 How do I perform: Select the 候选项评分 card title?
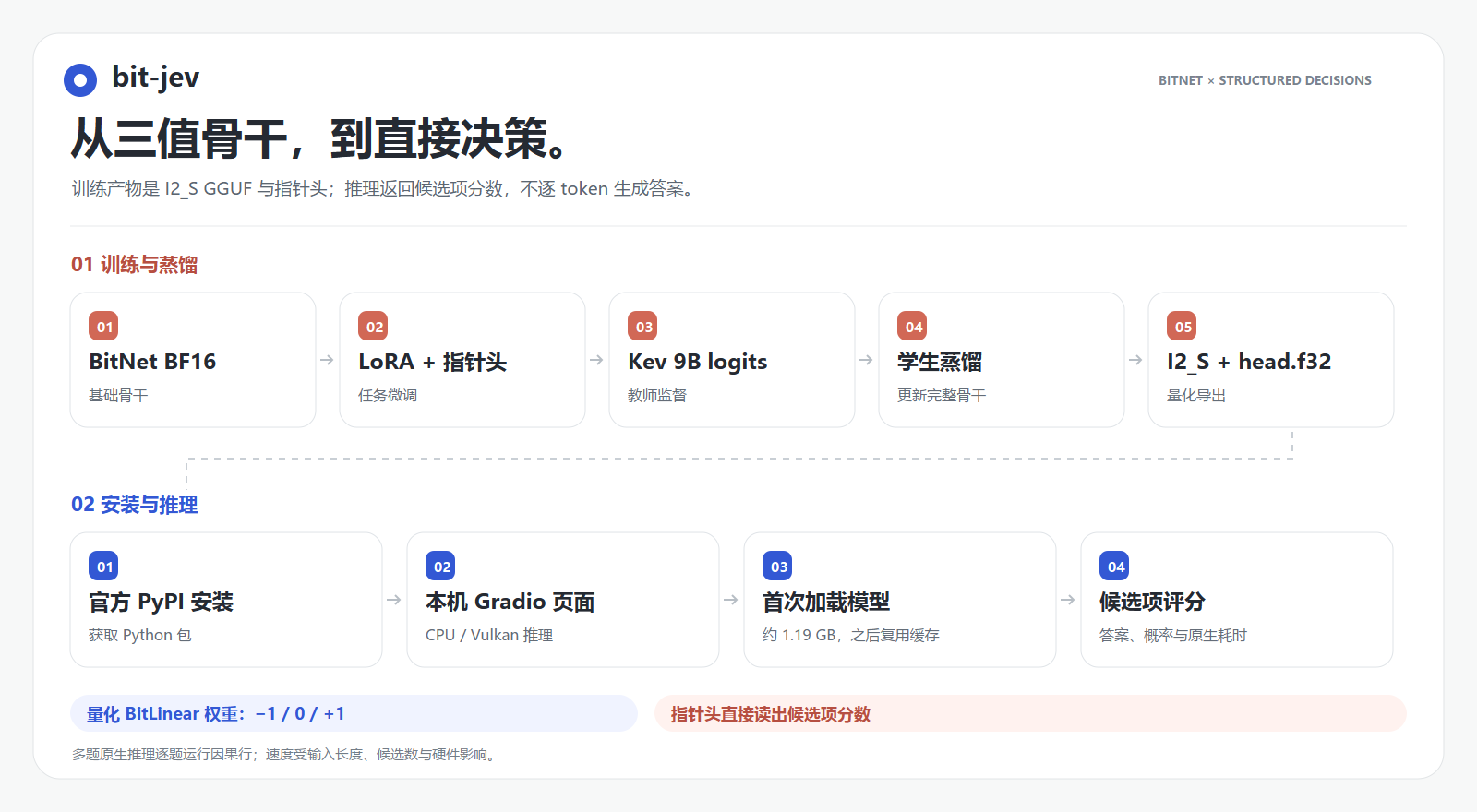tap(1152, 602)
